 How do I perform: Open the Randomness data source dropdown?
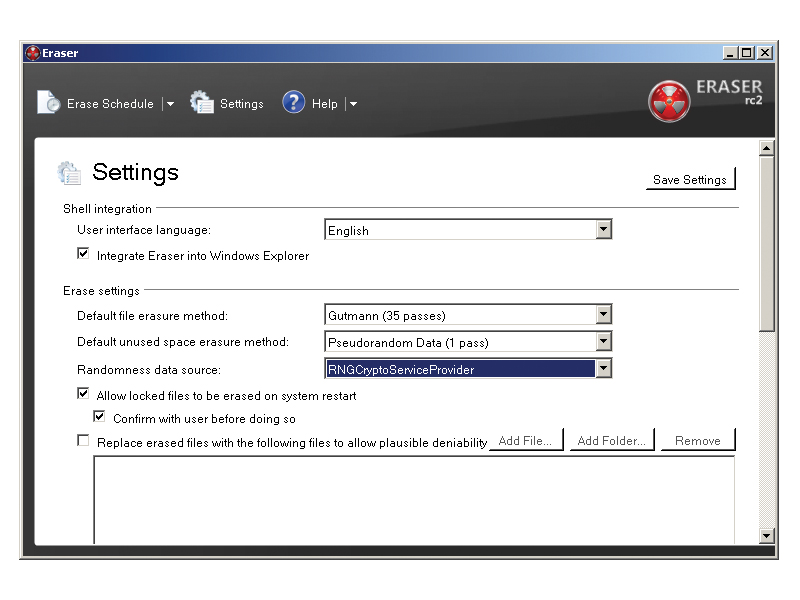coord(468,368)
